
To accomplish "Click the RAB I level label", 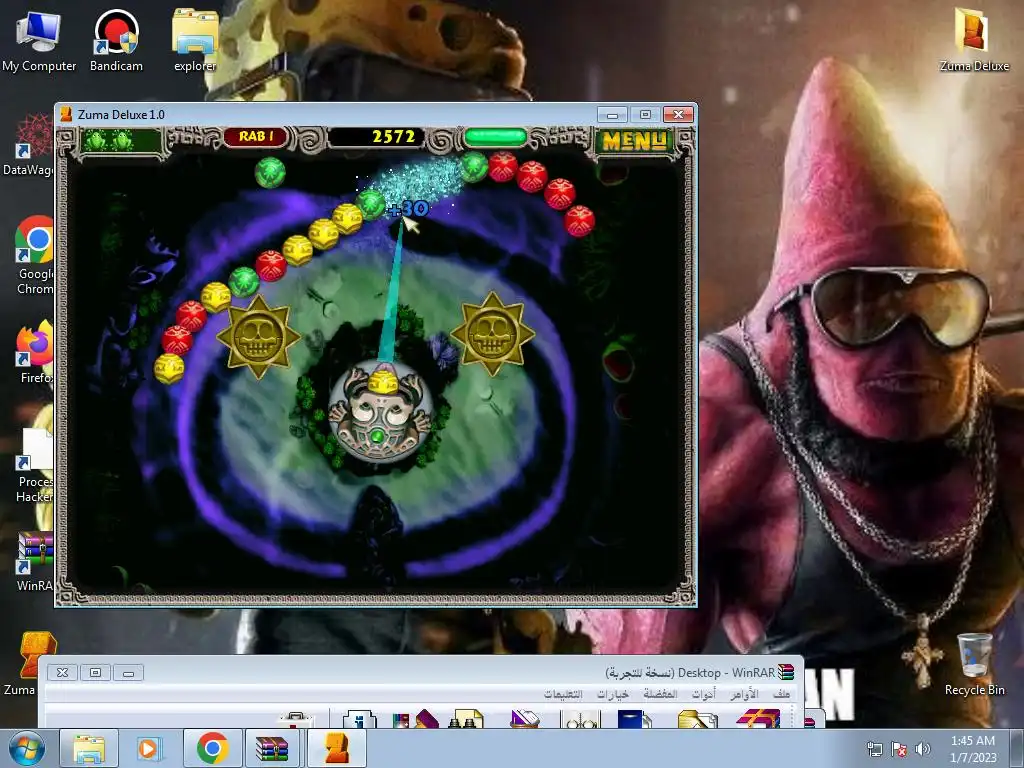I will pos(255,136).
